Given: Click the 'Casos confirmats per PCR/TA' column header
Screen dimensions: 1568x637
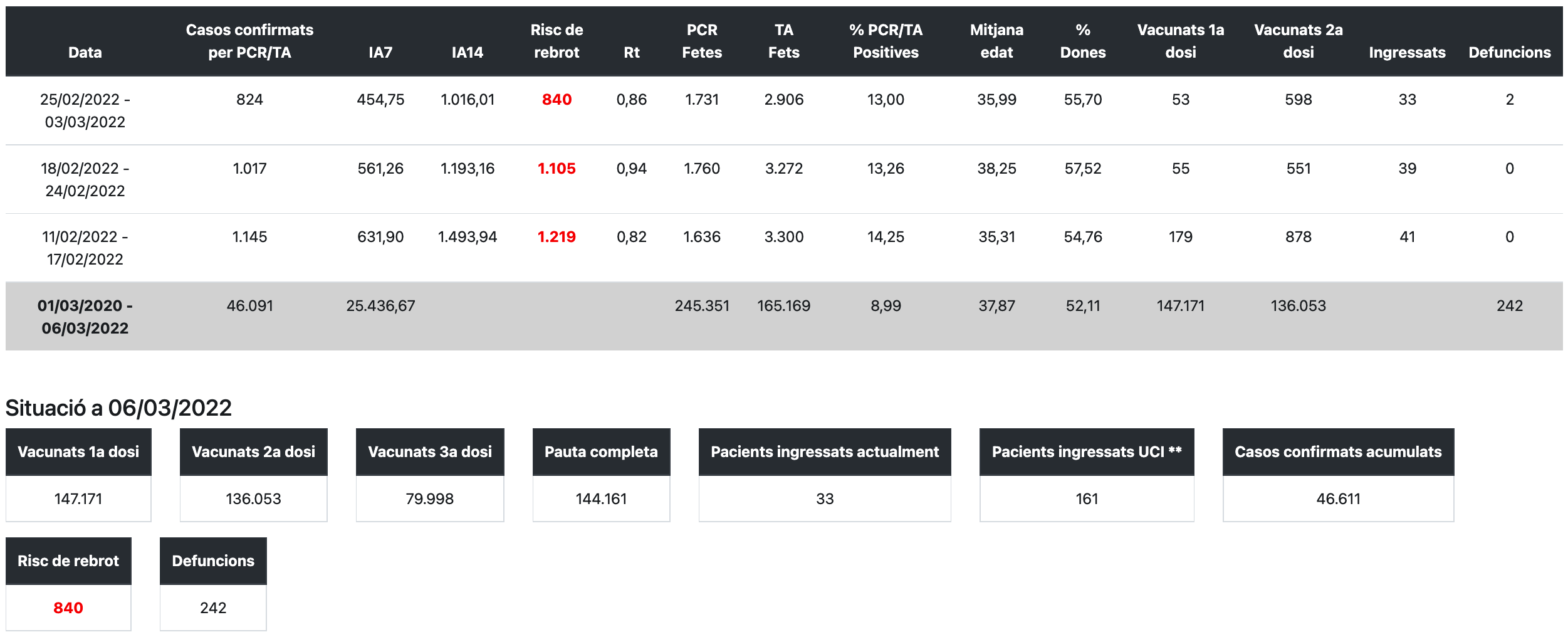Looking at the screenshot, I should click(x=249, y=41).
